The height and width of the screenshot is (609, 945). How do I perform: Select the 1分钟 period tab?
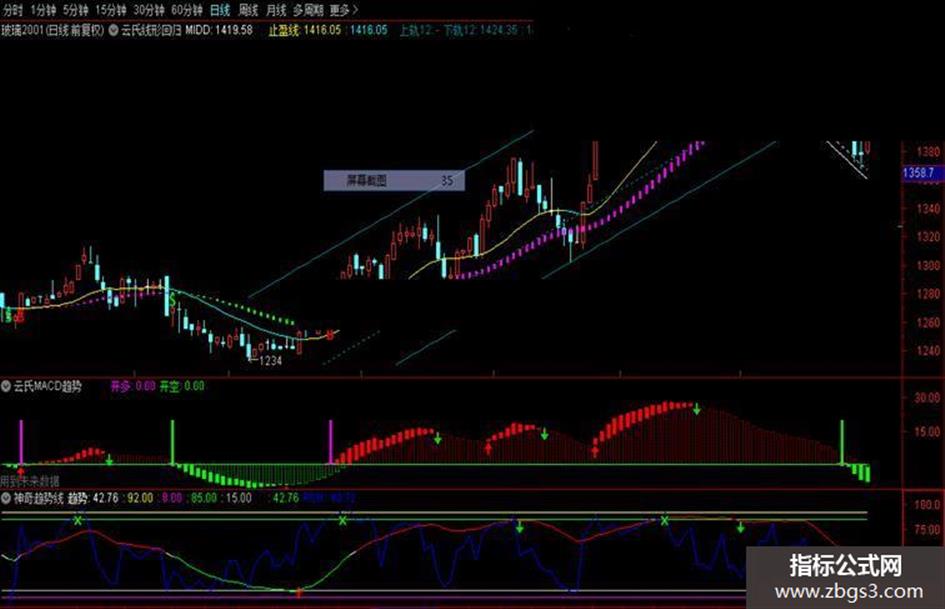coord(43,10)
